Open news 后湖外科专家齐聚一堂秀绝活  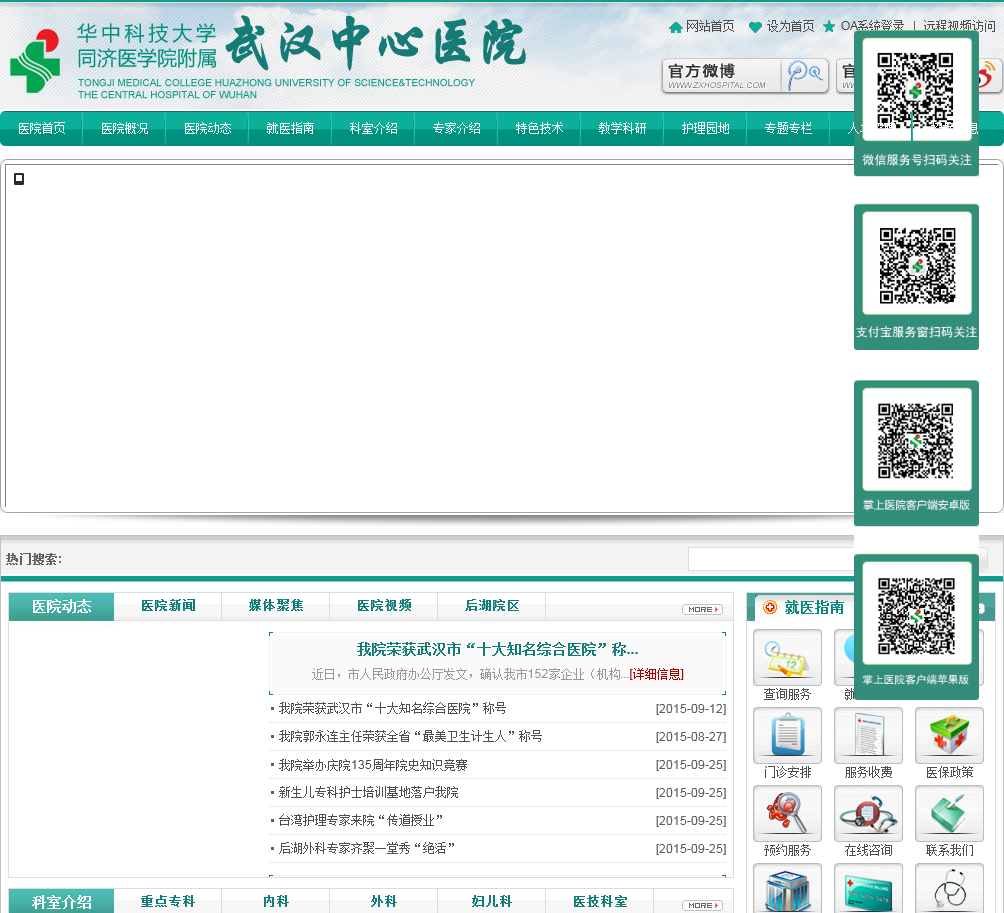[x=367, y=848]
